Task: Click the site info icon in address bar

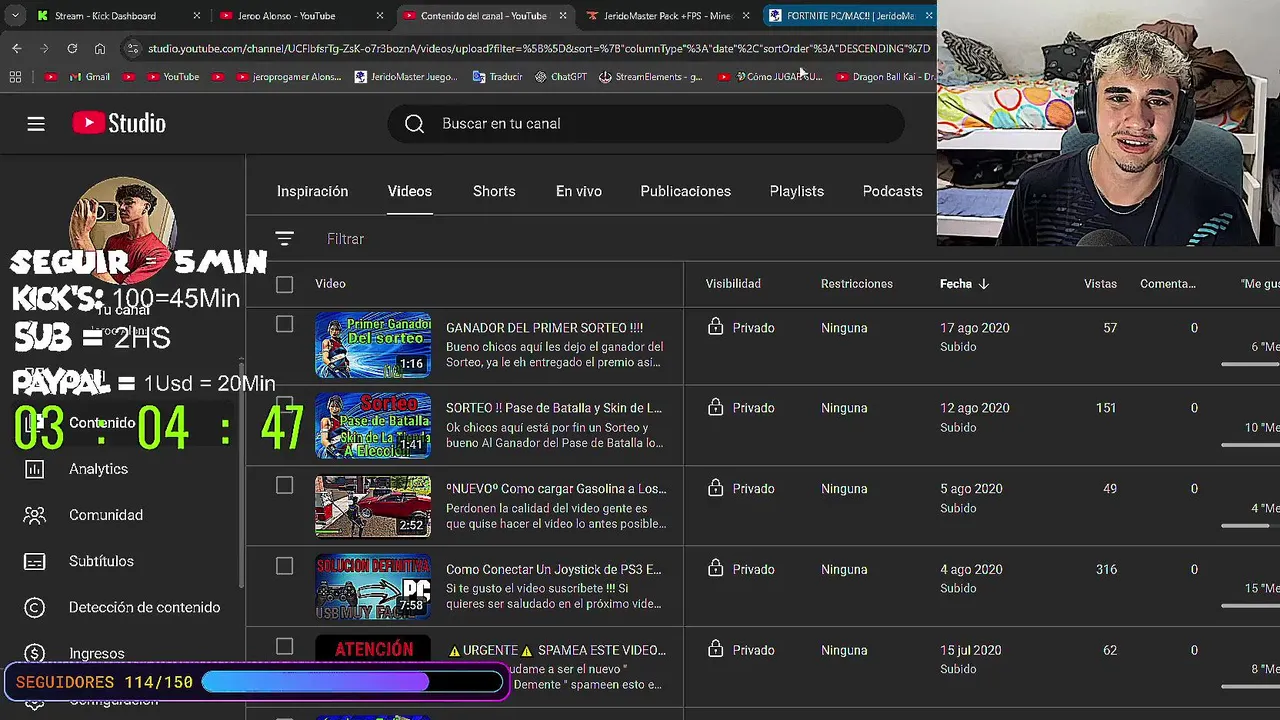Action: click(132, 48)
